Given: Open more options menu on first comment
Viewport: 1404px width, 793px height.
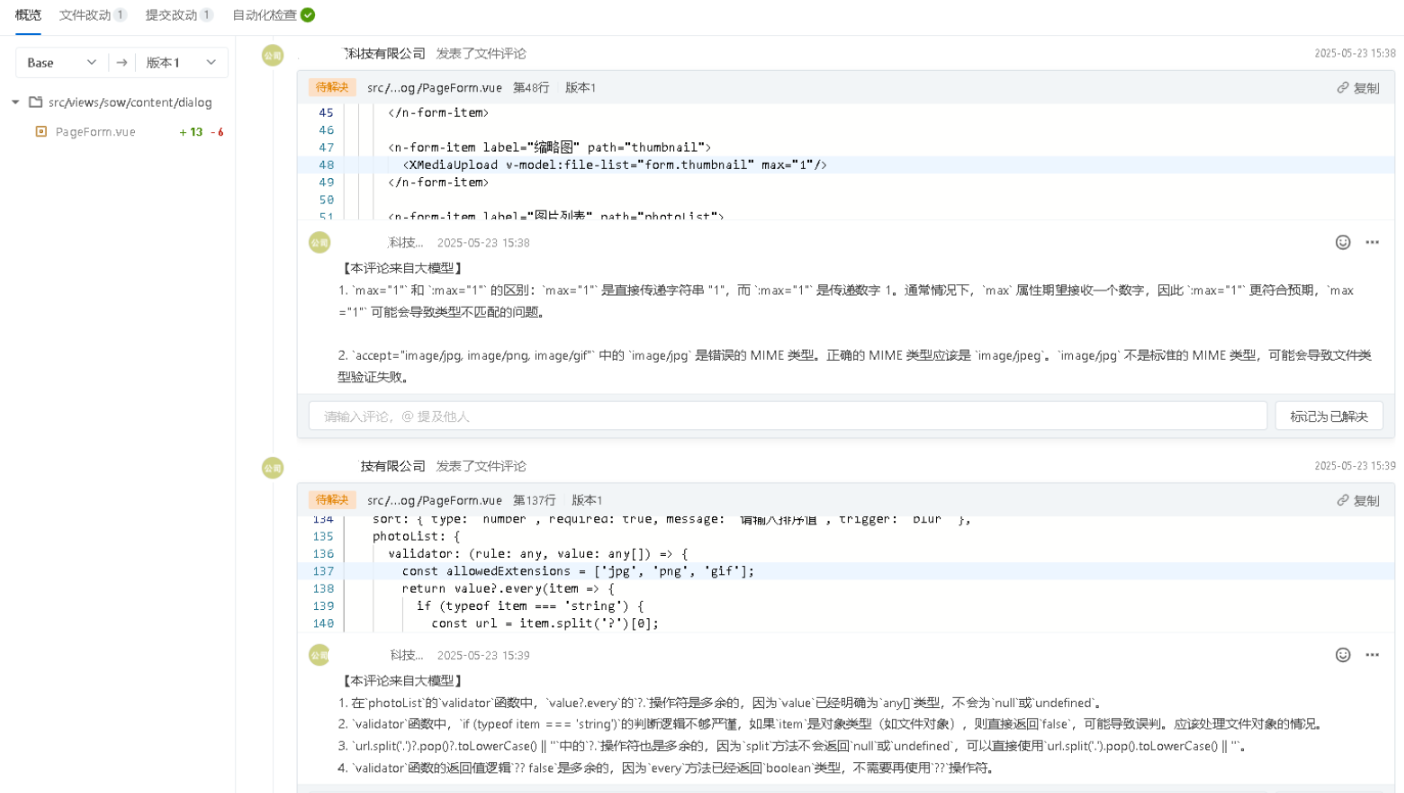Looking at the screenshot, I should point(1372,242).
